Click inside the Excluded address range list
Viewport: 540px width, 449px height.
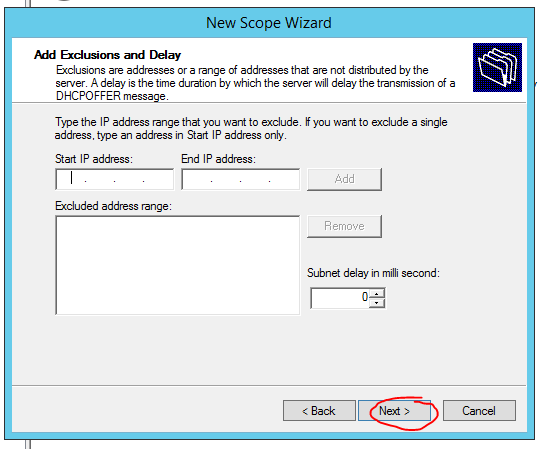(177, 265)
